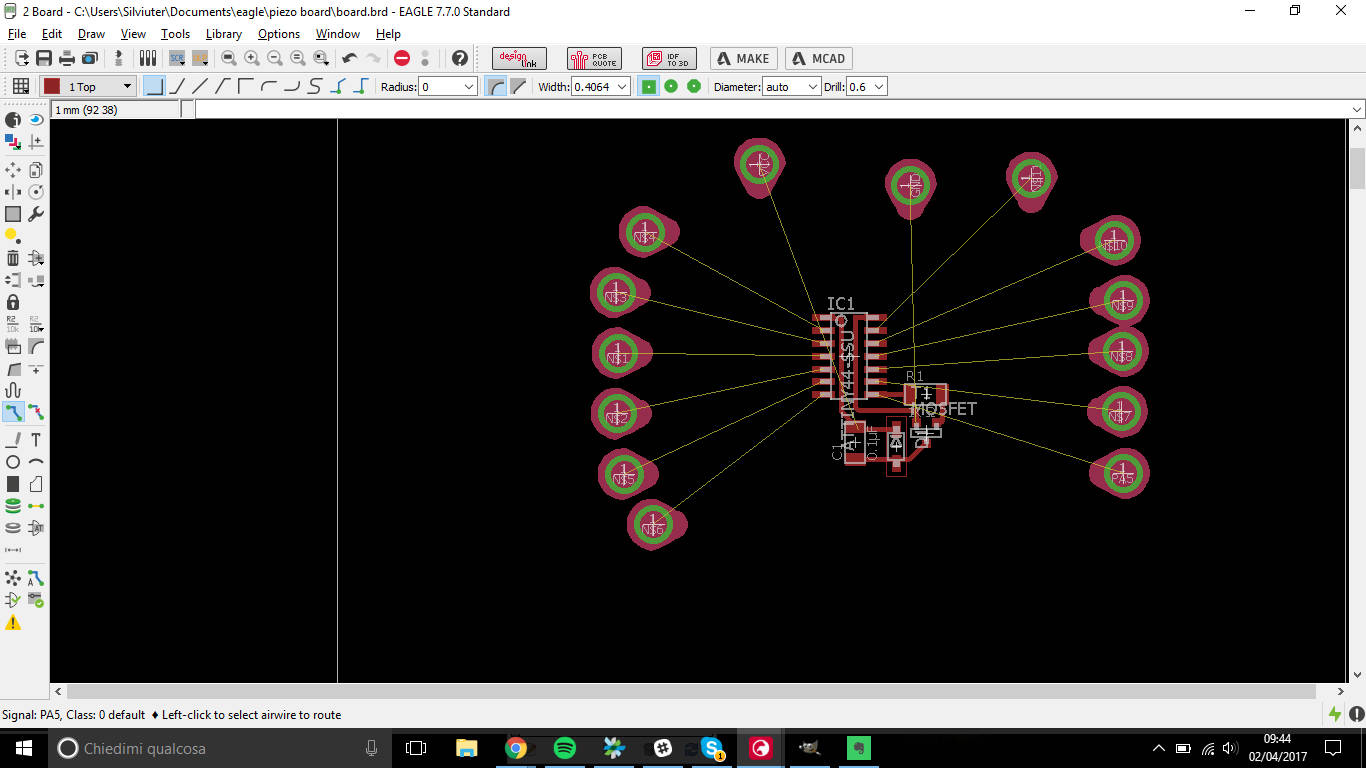Select the Ripup tool

coord(36,412)
